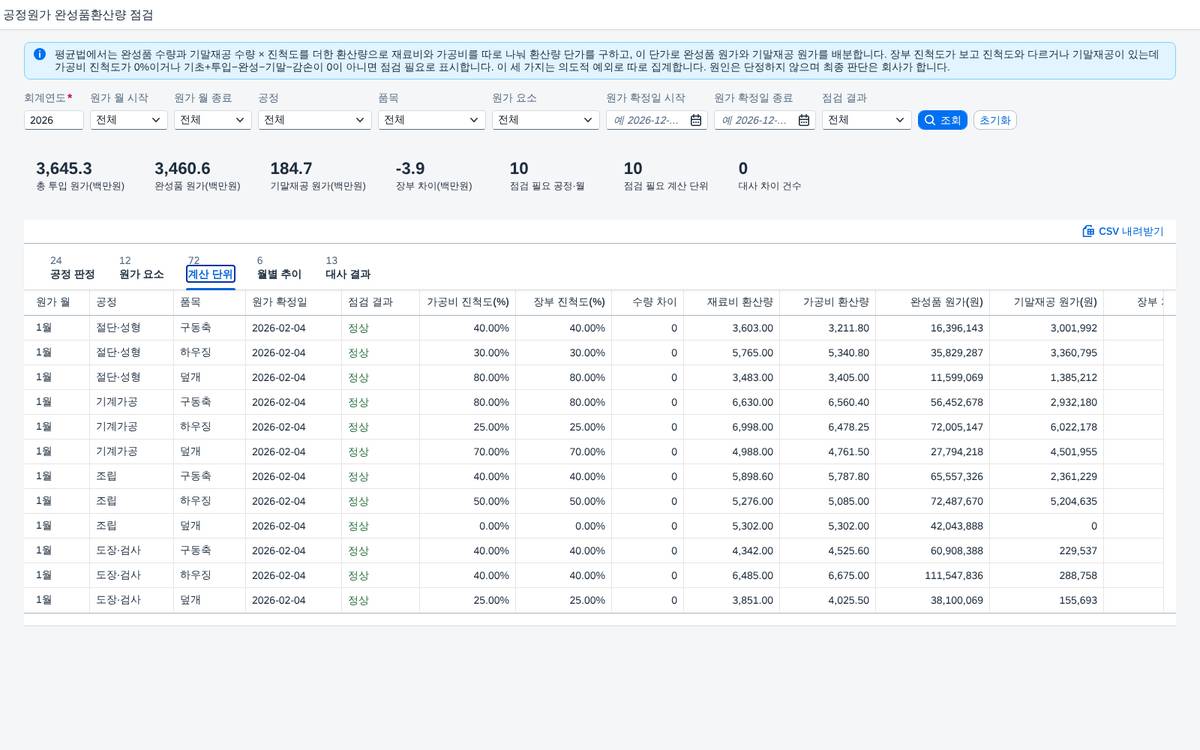The image size is (1200, 750).
Task: Click the 대사 차이 건수 label
Action: click(769, 186)
